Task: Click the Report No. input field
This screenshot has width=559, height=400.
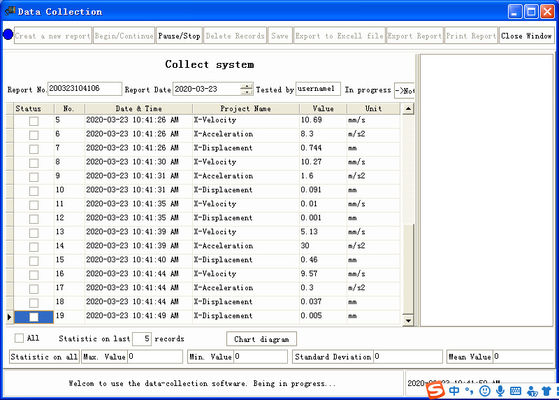Action: click(84, 89)
